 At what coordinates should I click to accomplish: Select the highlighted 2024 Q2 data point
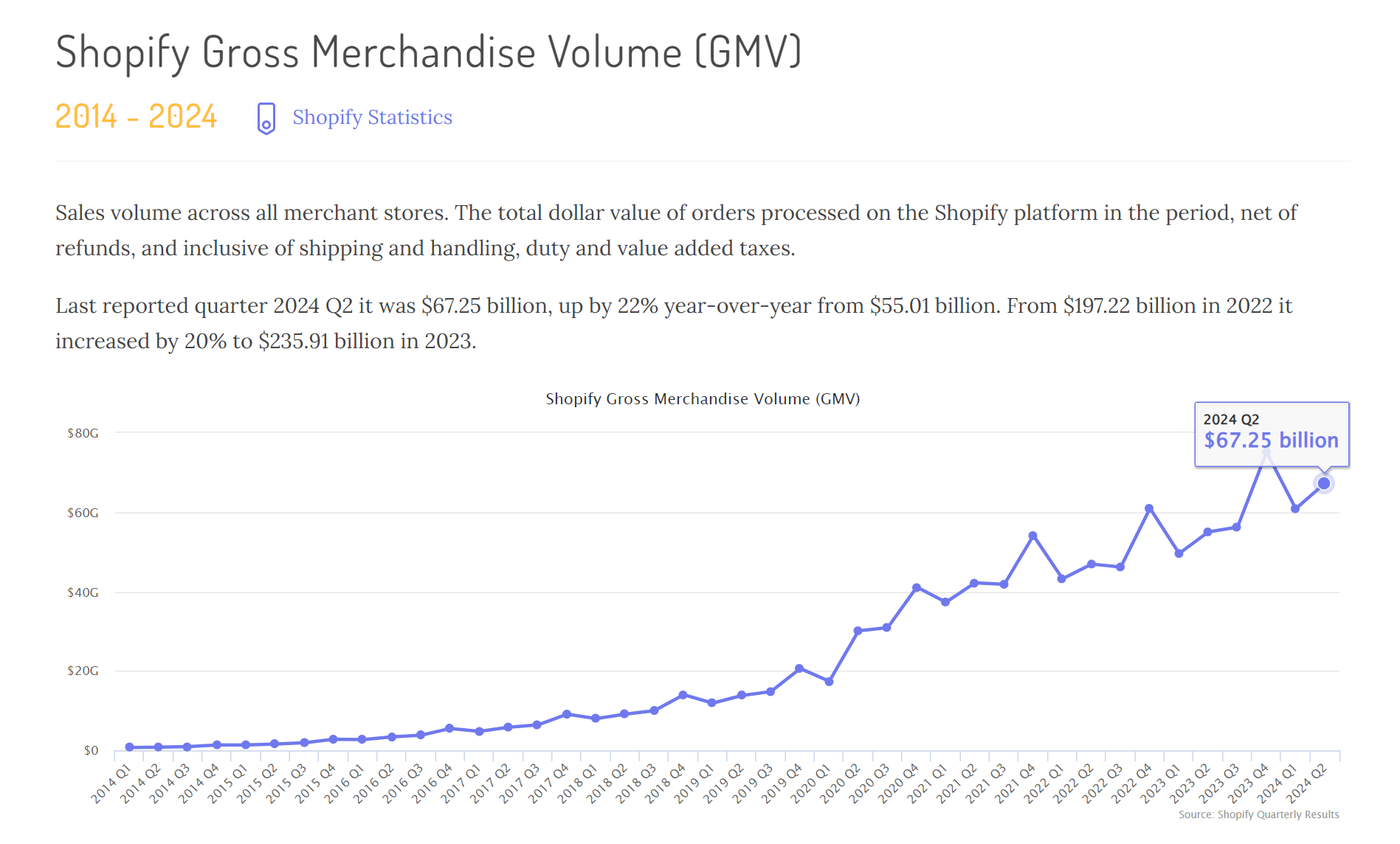[x=1323, y=483]
